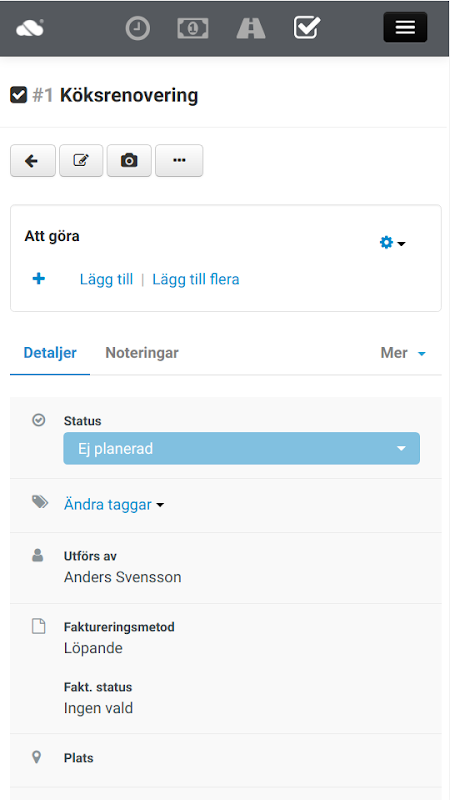Go back with the arrow button
This screenshot has height=800, width=450.
tap(33, 161)
